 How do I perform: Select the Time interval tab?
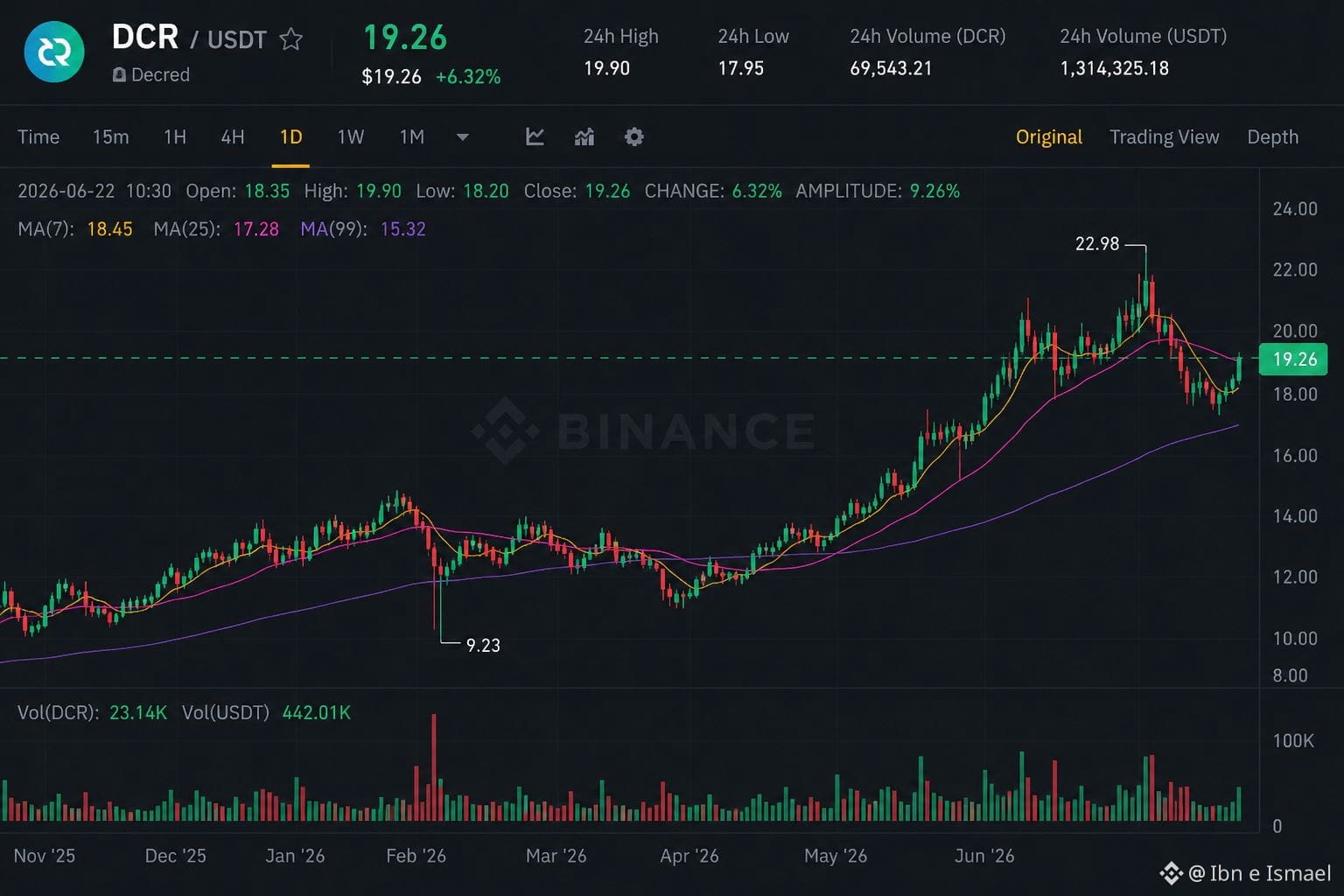point(38,136)
